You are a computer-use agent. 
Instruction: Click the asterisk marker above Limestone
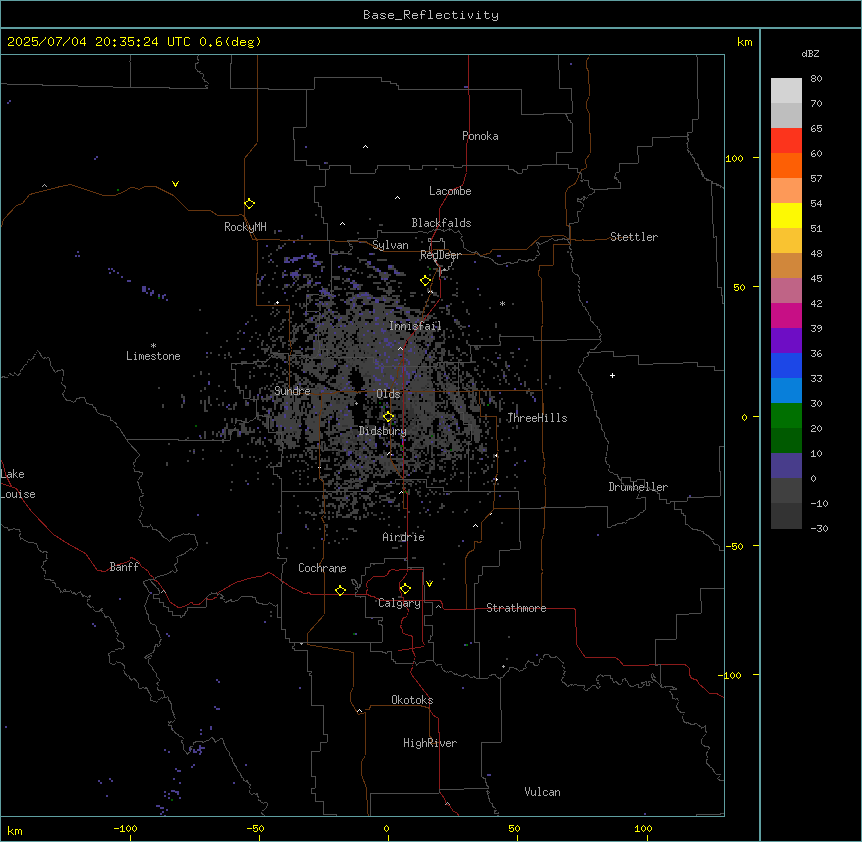[x=153, y=346]
